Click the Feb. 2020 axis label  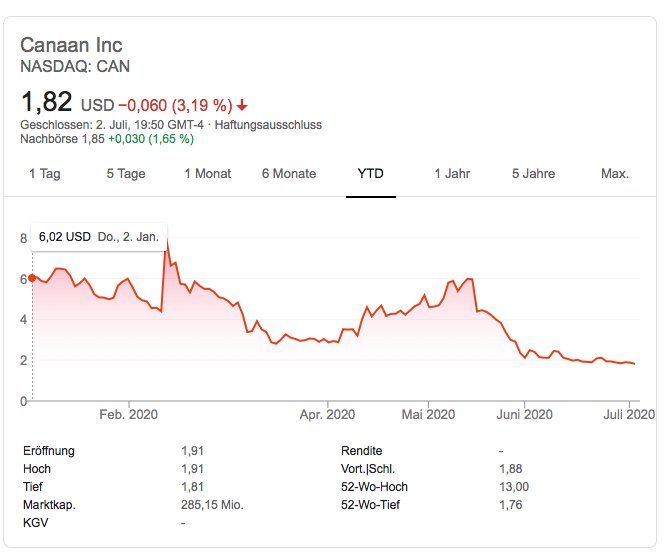click(129, 415)
